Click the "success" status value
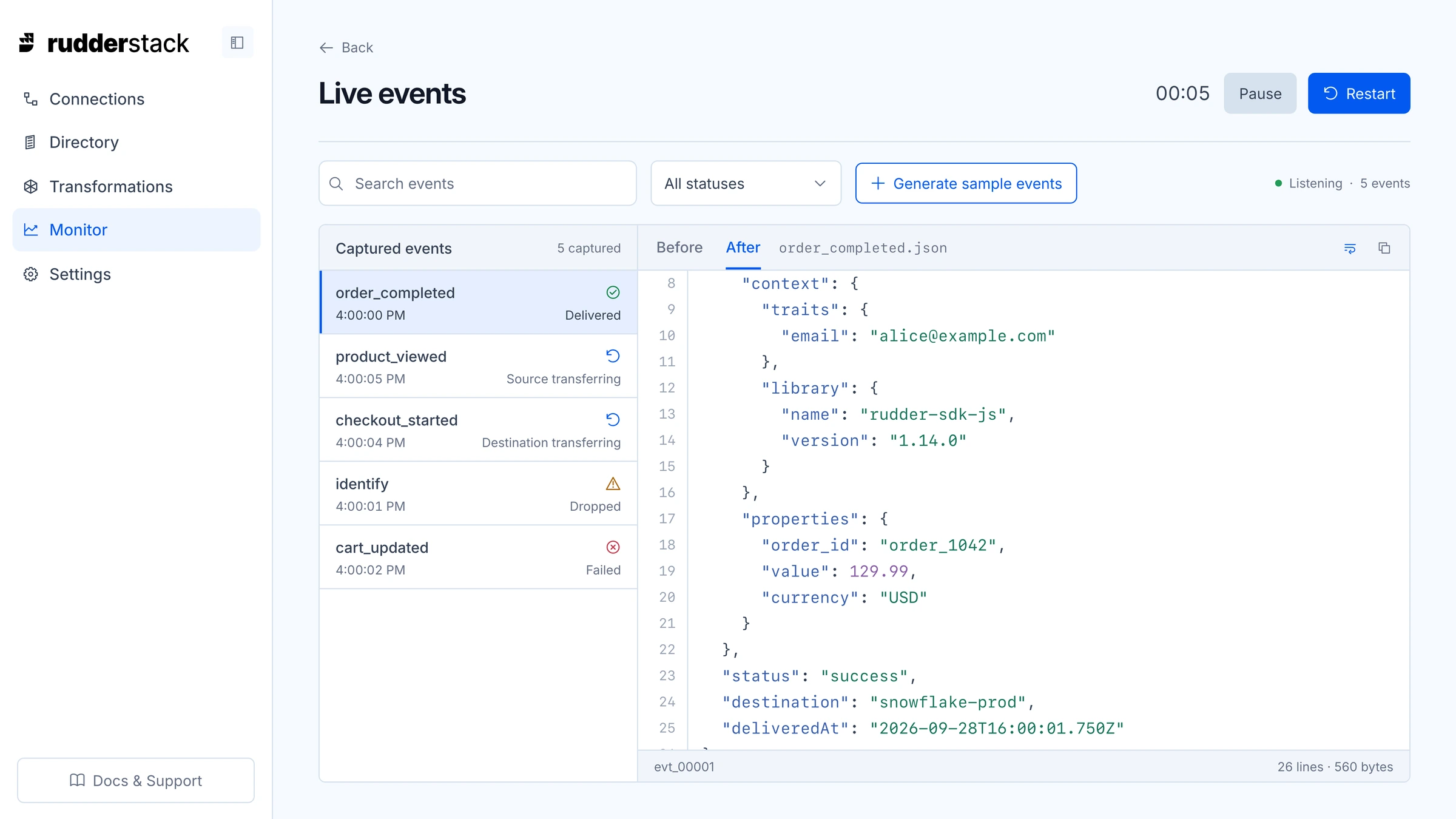The image size is (1456, 819). 864,676
